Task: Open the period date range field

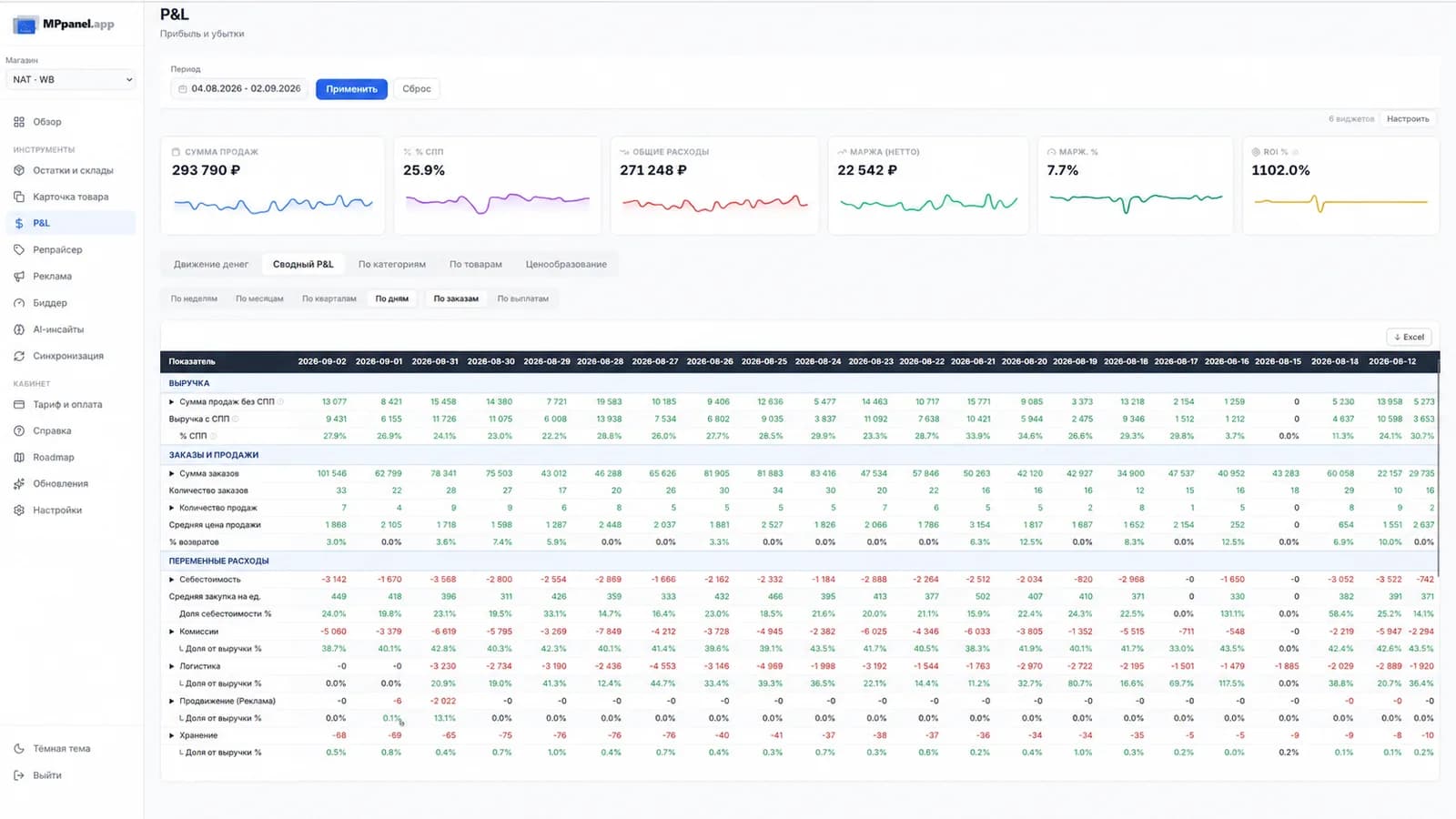Action: pyautogui.click(x=239, y=89)
